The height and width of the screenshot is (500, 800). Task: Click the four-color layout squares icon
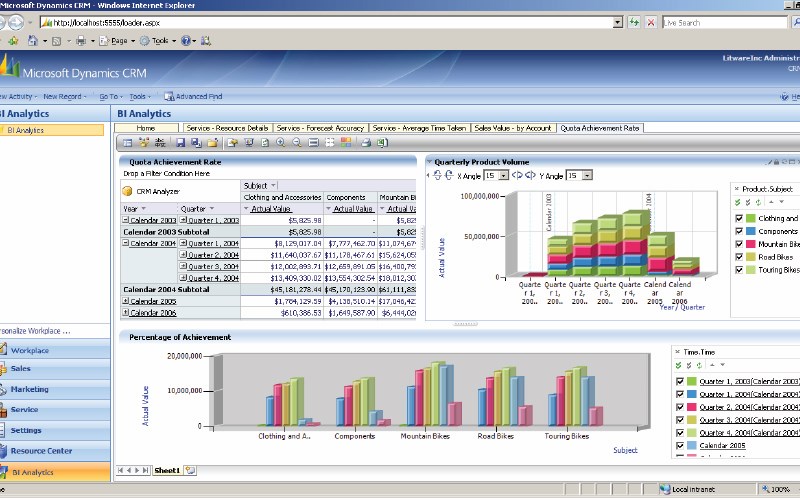tap(346, 143)
